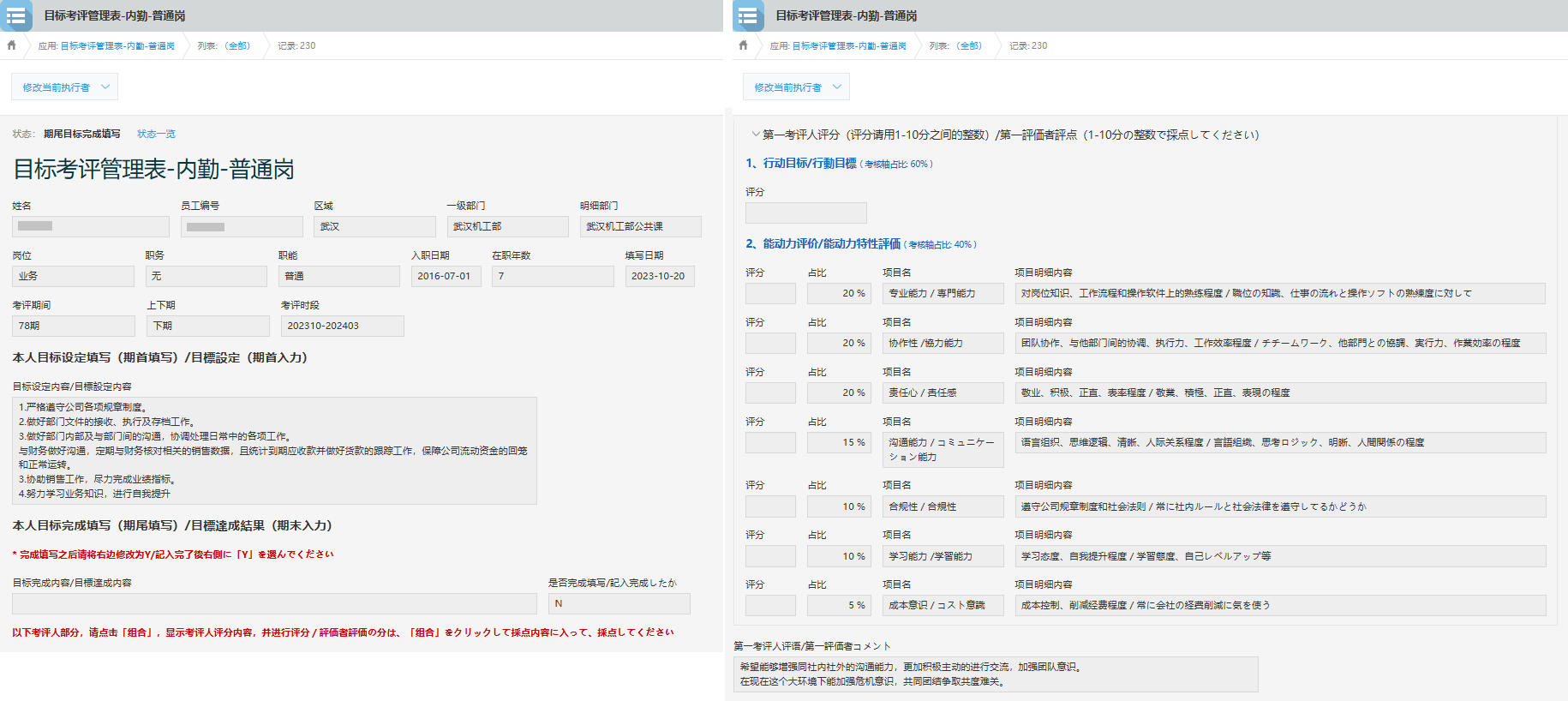Image resolution: width=1568 pixels, height=701 pixels.
Task: Click the home icon in left breadcrumb
Action: (x=12, y=45)
